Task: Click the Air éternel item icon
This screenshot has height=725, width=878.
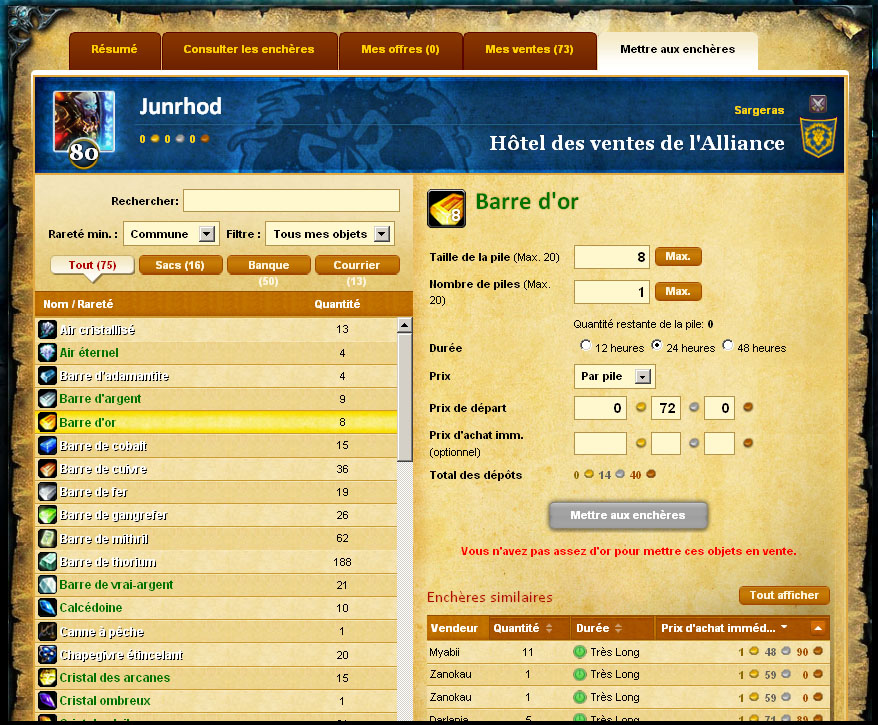Action: (47, 353)
